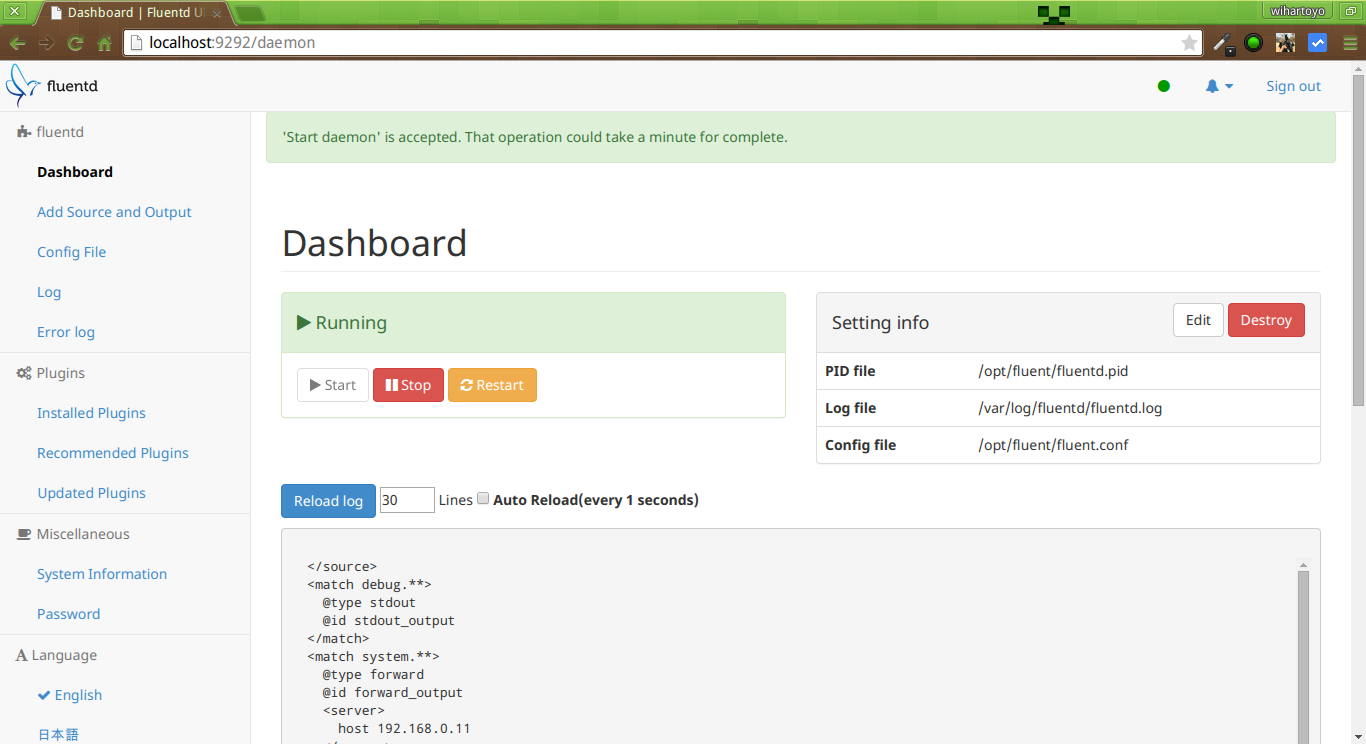
Task: Enable Auto Reload every 1 seconds
Action: [x=483, y=497]
